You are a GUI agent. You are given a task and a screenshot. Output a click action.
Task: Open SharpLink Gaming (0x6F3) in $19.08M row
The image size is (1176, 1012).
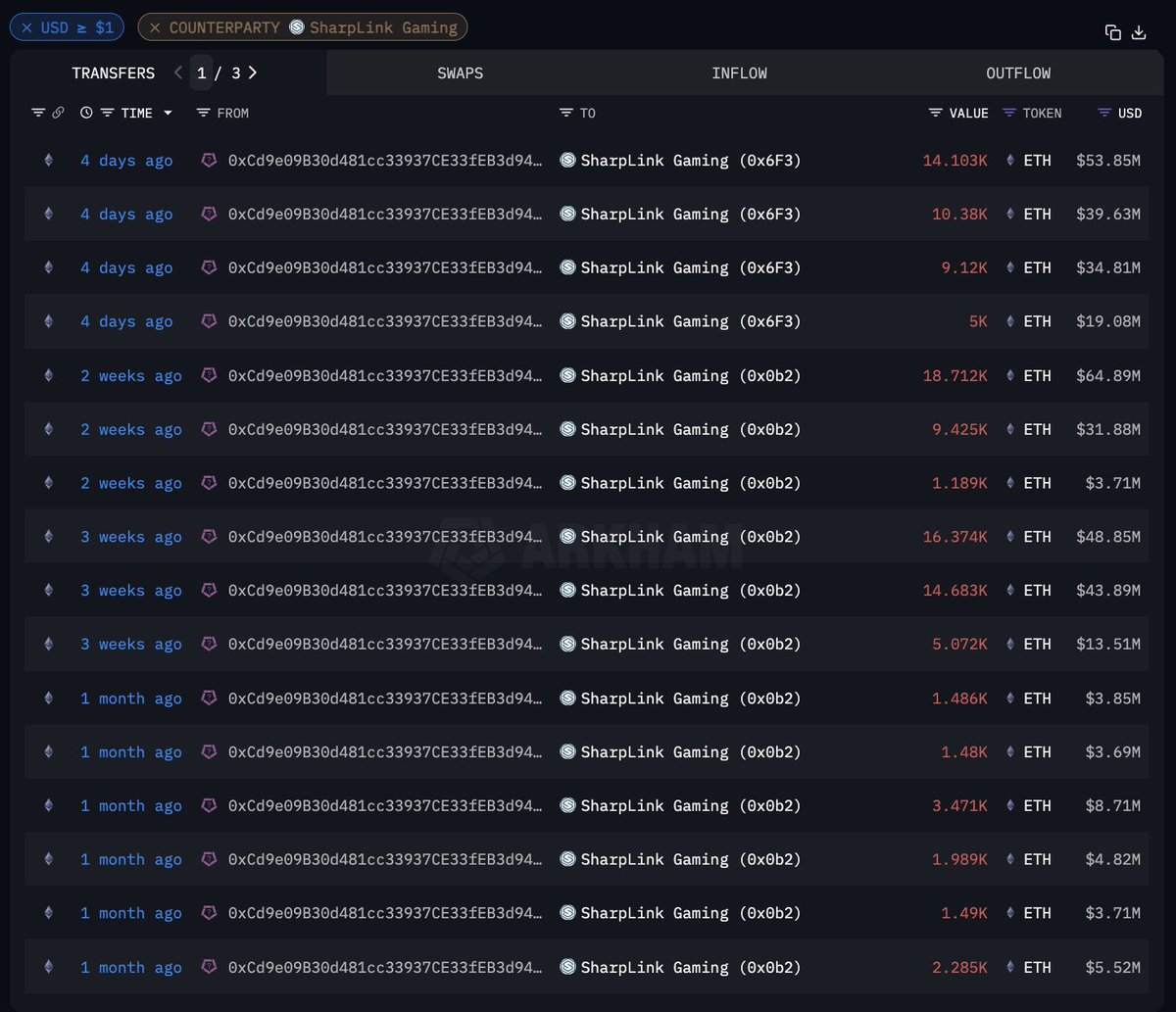pyautogui.click(x=691, y=321)
